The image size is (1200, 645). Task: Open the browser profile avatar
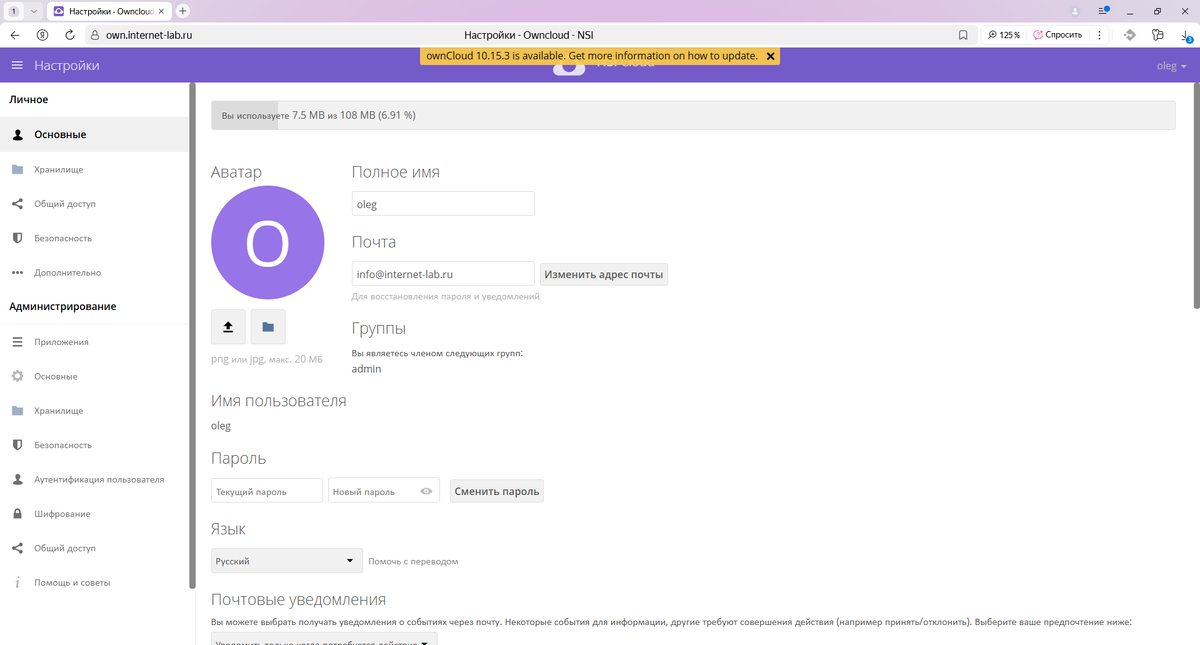(x=1076, y=11)
